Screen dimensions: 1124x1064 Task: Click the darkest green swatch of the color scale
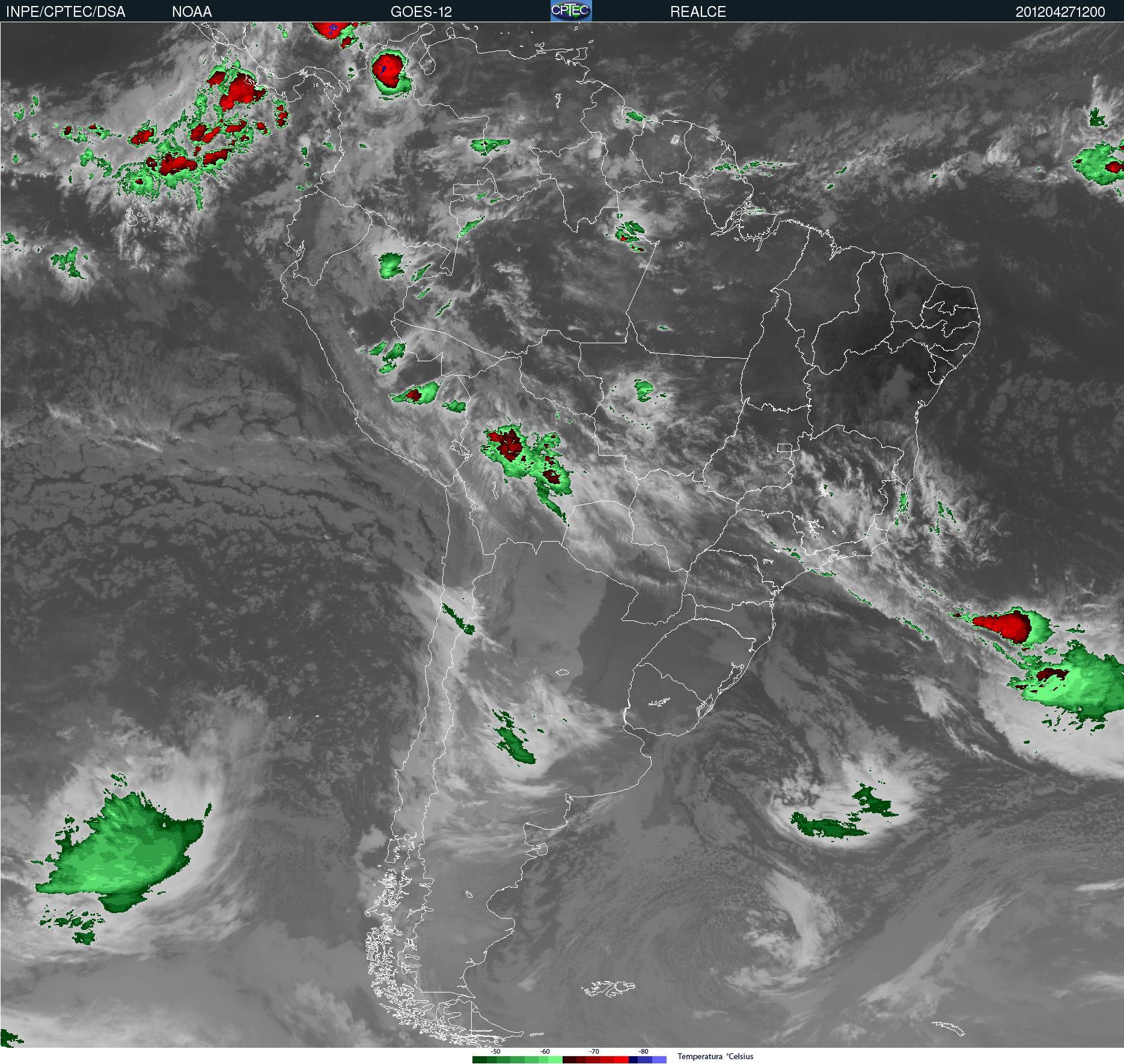(480, 1060)
